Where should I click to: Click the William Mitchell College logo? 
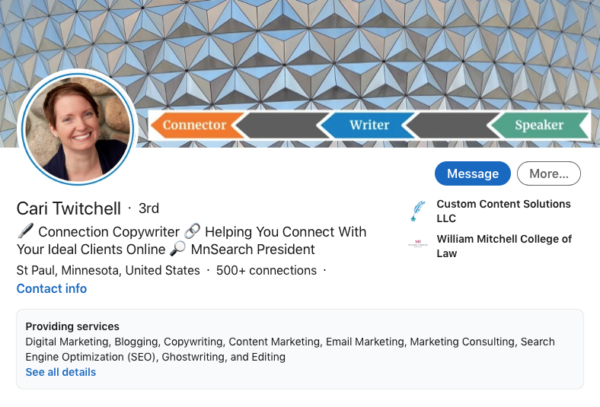pos(418,244)
